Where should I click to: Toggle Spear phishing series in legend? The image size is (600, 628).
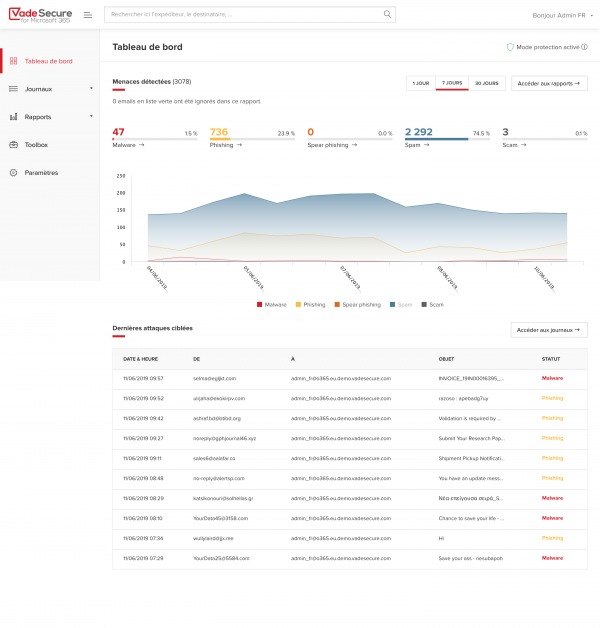point(358,305)
